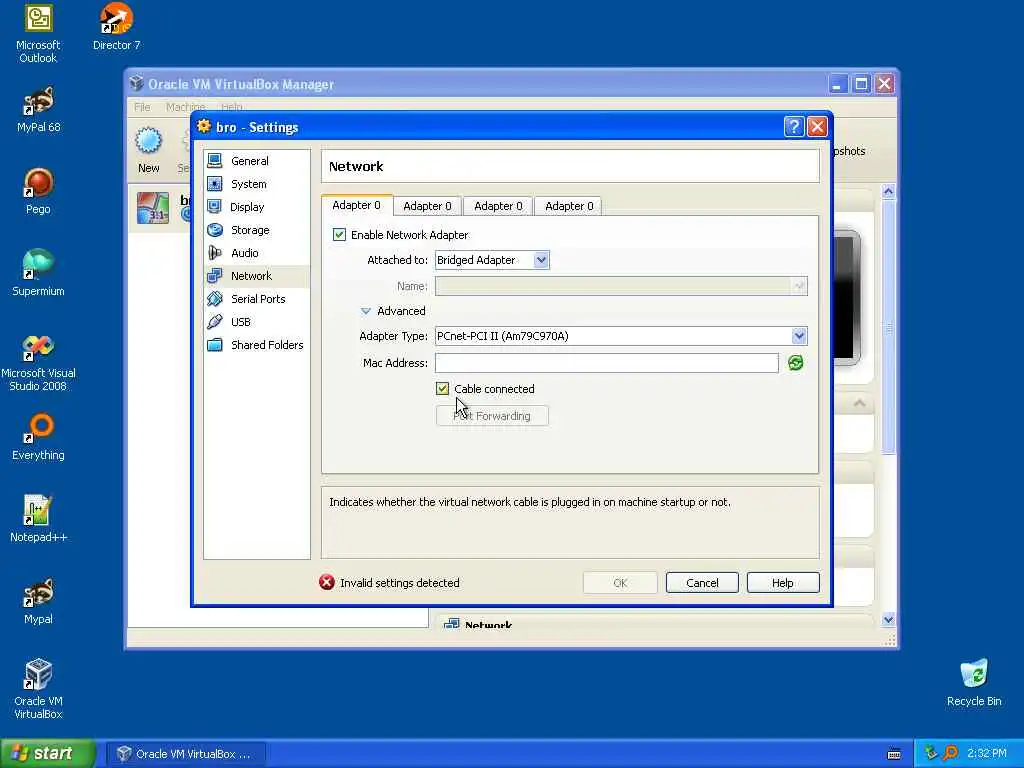
Task: Click the system tray clock showing 2:32 PM
Action: point(986,754)
